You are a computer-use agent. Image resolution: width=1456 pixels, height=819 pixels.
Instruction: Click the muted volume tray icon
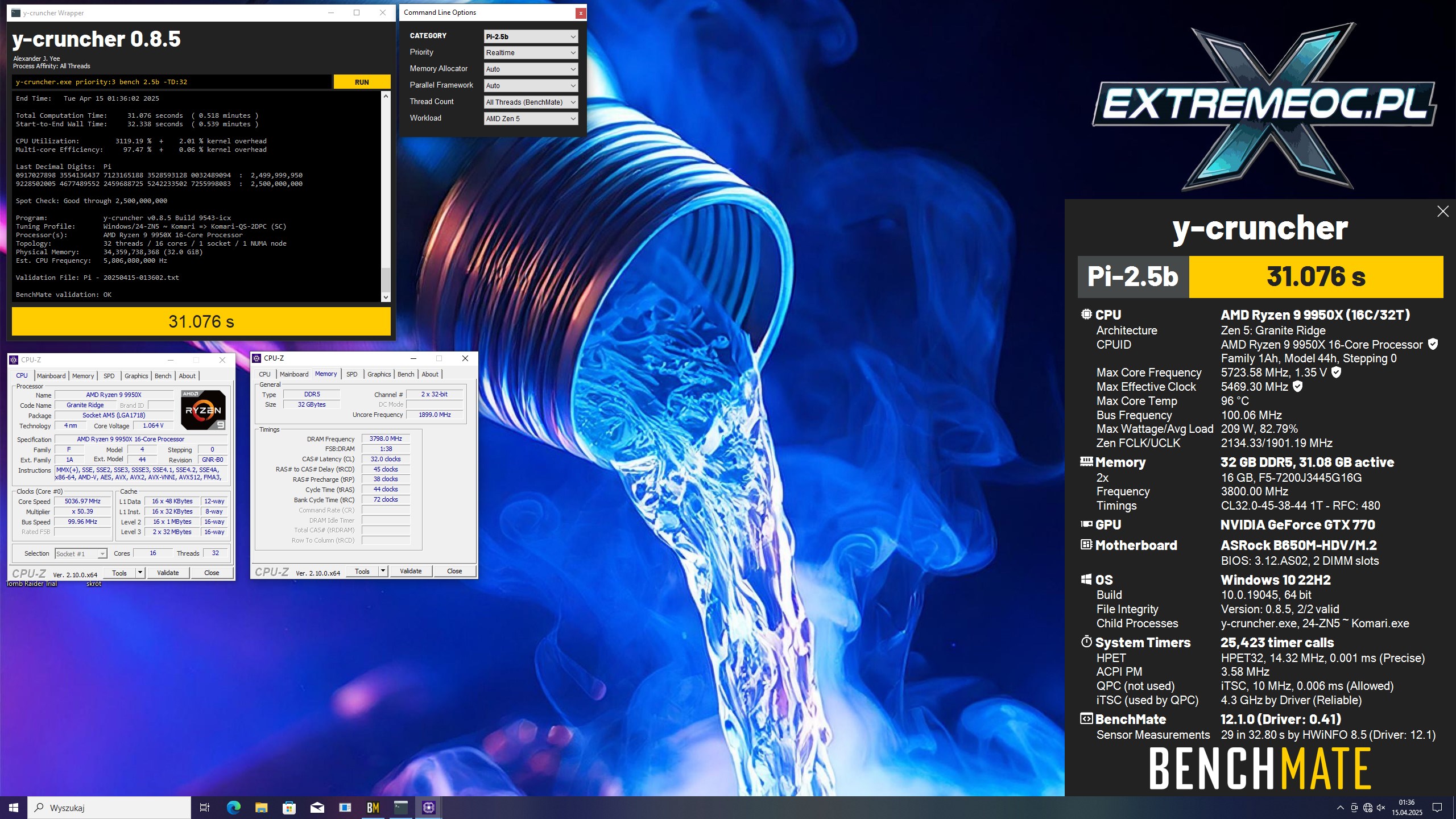[x=1381, y=808]
